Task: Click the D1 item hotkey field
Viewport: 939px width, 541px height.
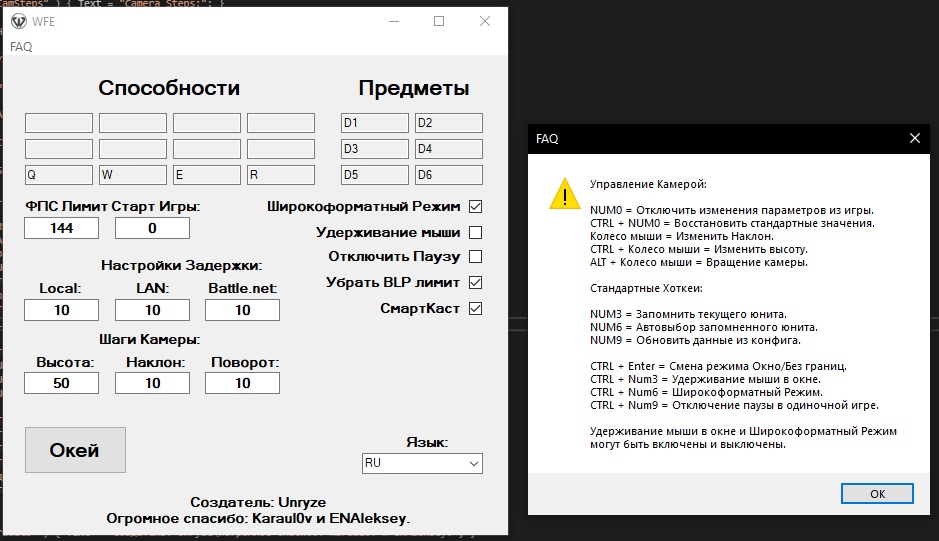Action: 375,123
